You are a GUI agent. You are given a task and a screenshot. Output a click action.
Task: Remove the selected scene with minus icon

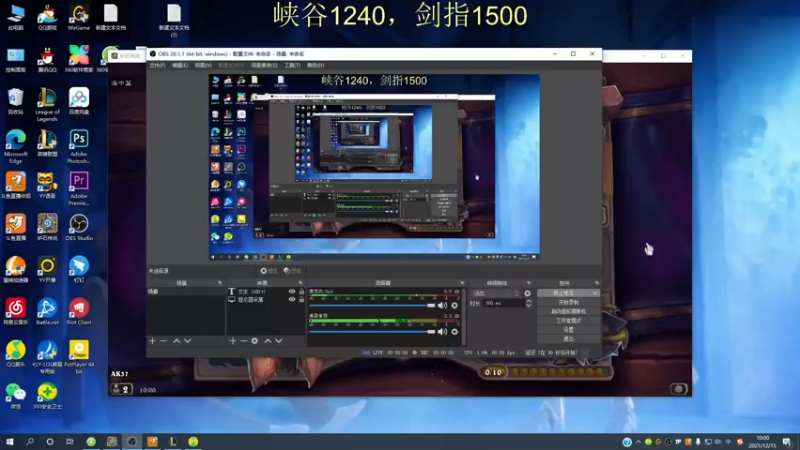tap(163, 341)
